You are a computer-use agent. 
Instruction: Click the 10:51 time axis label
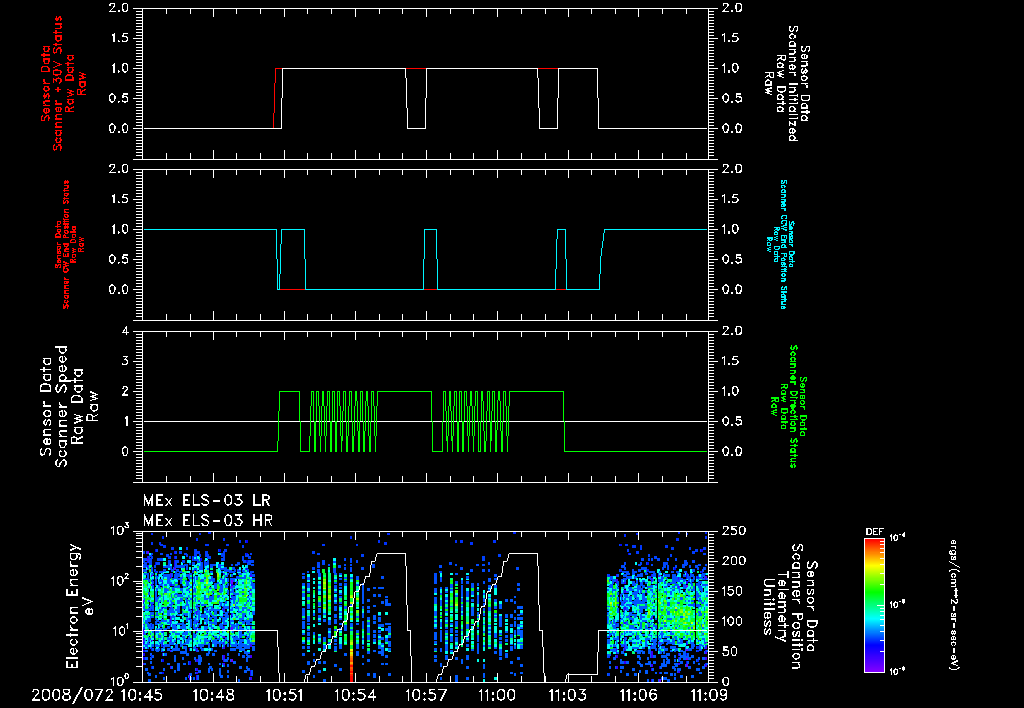tap(285, 695)
